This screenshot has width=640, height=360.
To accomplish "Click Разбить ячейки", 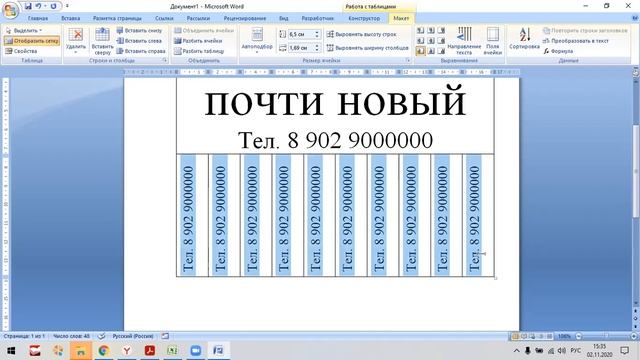I will coord(198,41).
